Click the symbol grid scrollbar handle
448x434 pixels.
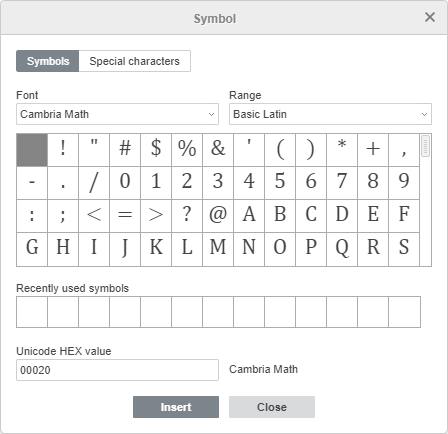425,146
